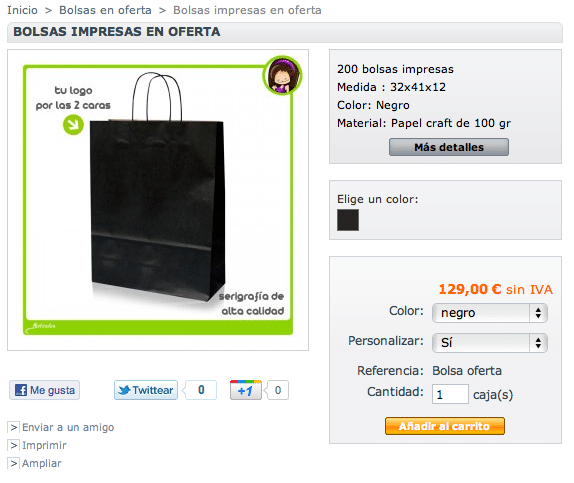Image resolution: width=574 pixels, height=483 pixels.
Task: Click Añadir al carrito button
Action: (445, 426)
